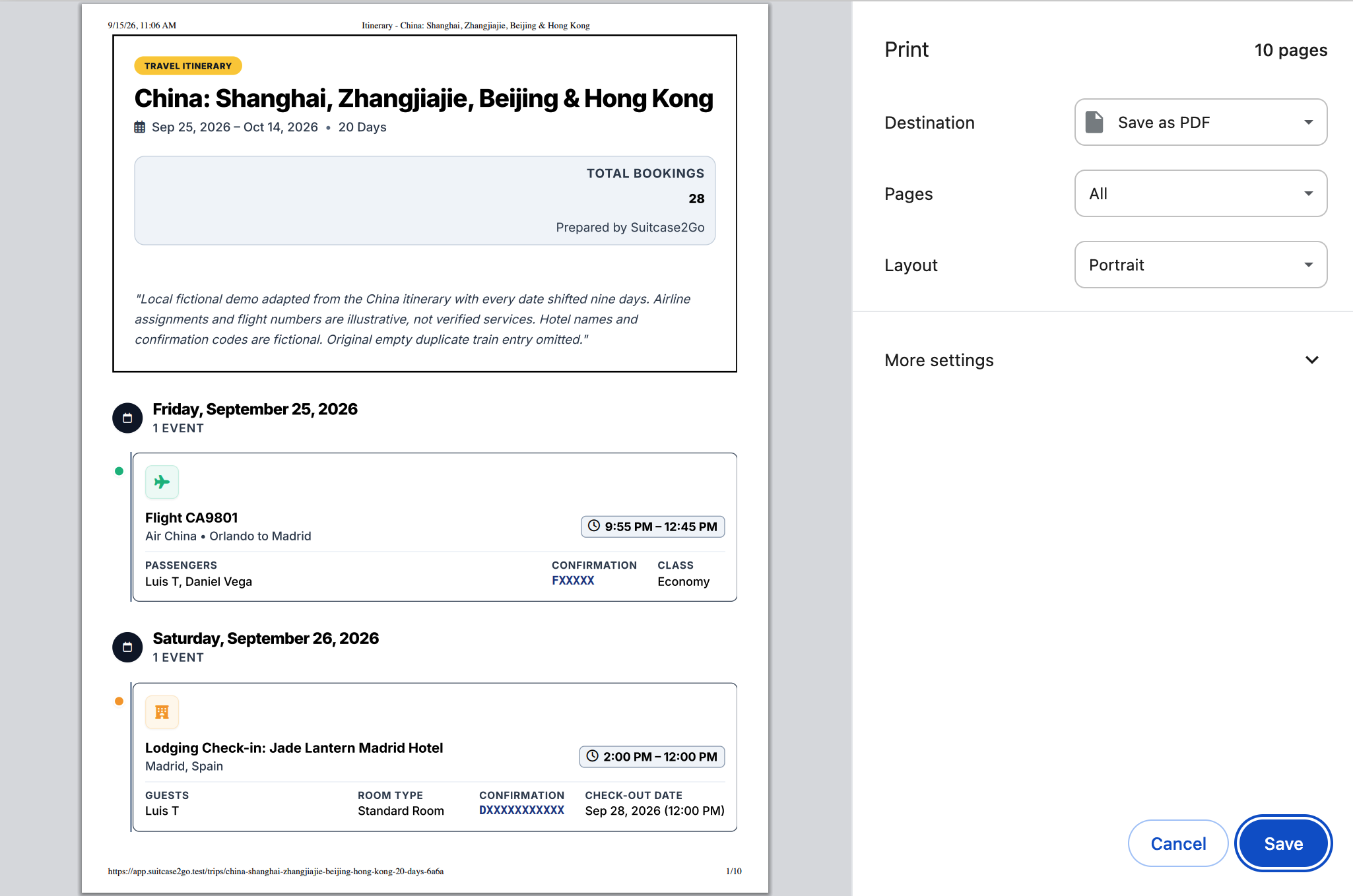Click the itinerary title China: Shanghai, Zhangjiajie heading
The height and width of the screenshot is (896, 1353).
click(x=424, y=98)
